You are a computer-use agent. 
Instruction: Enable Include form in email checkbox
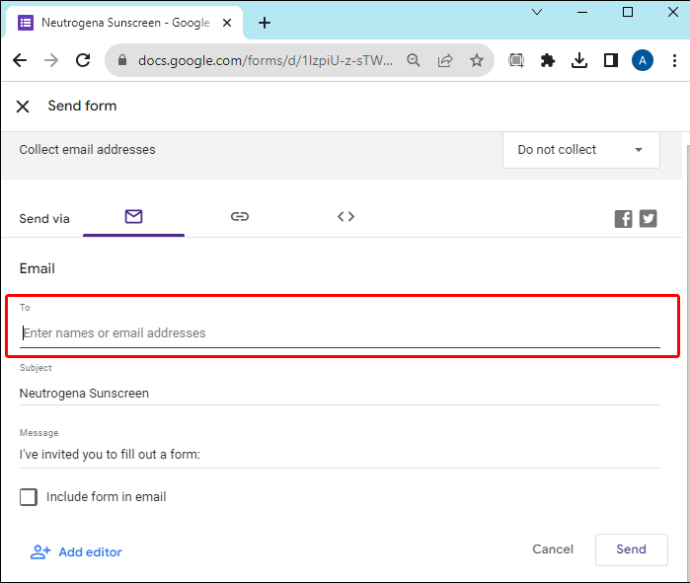point(29,497)
